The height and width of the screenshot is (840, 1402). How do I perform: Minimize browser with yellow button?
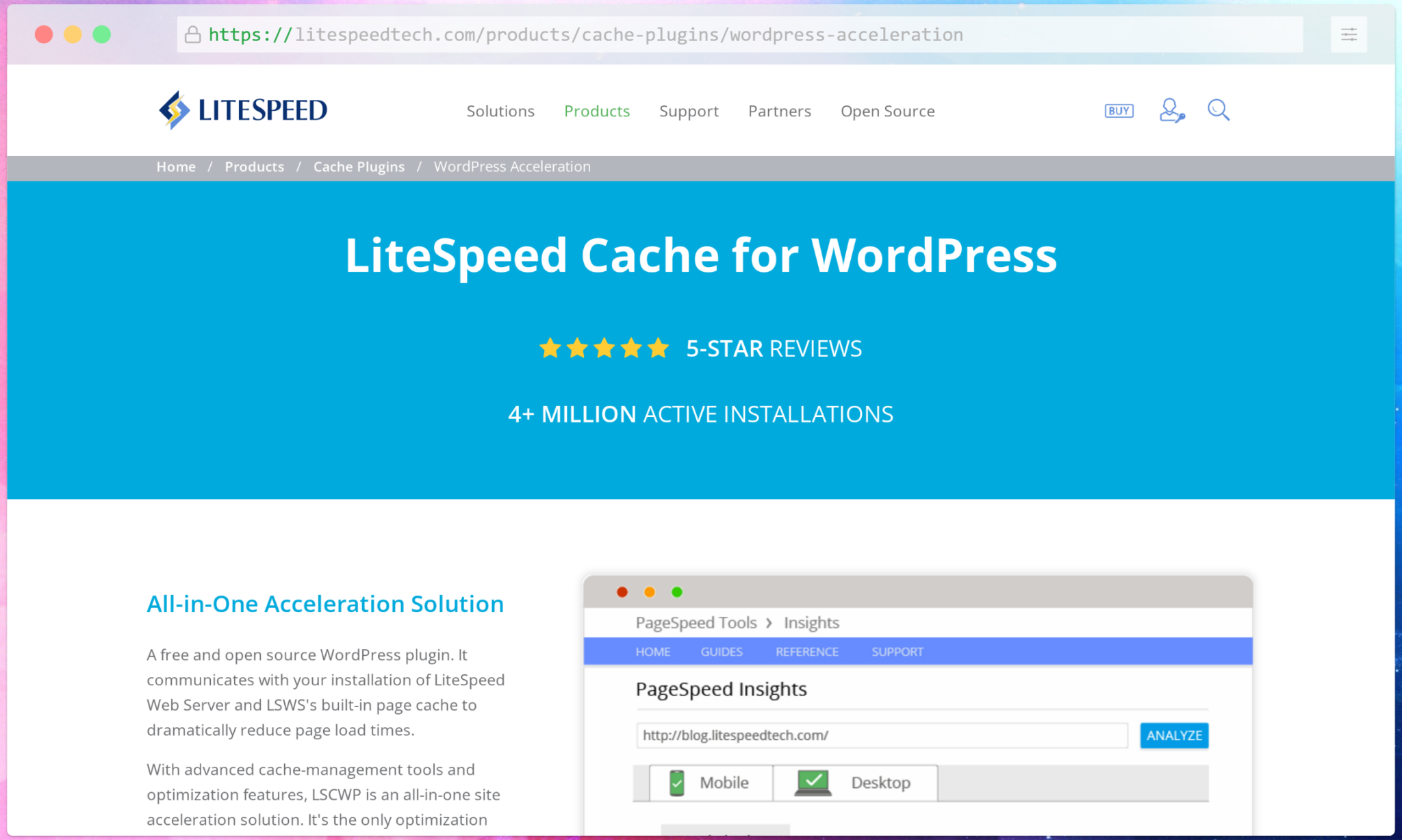click(x=73, y=34)
